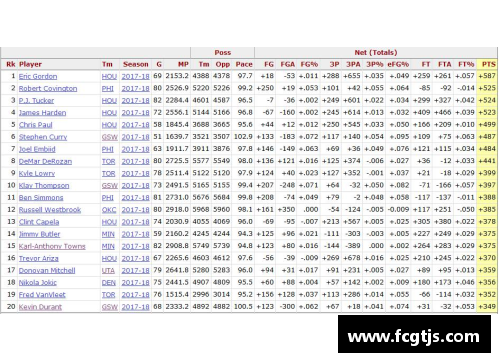Click the eFG% column header

click(398, 64)
